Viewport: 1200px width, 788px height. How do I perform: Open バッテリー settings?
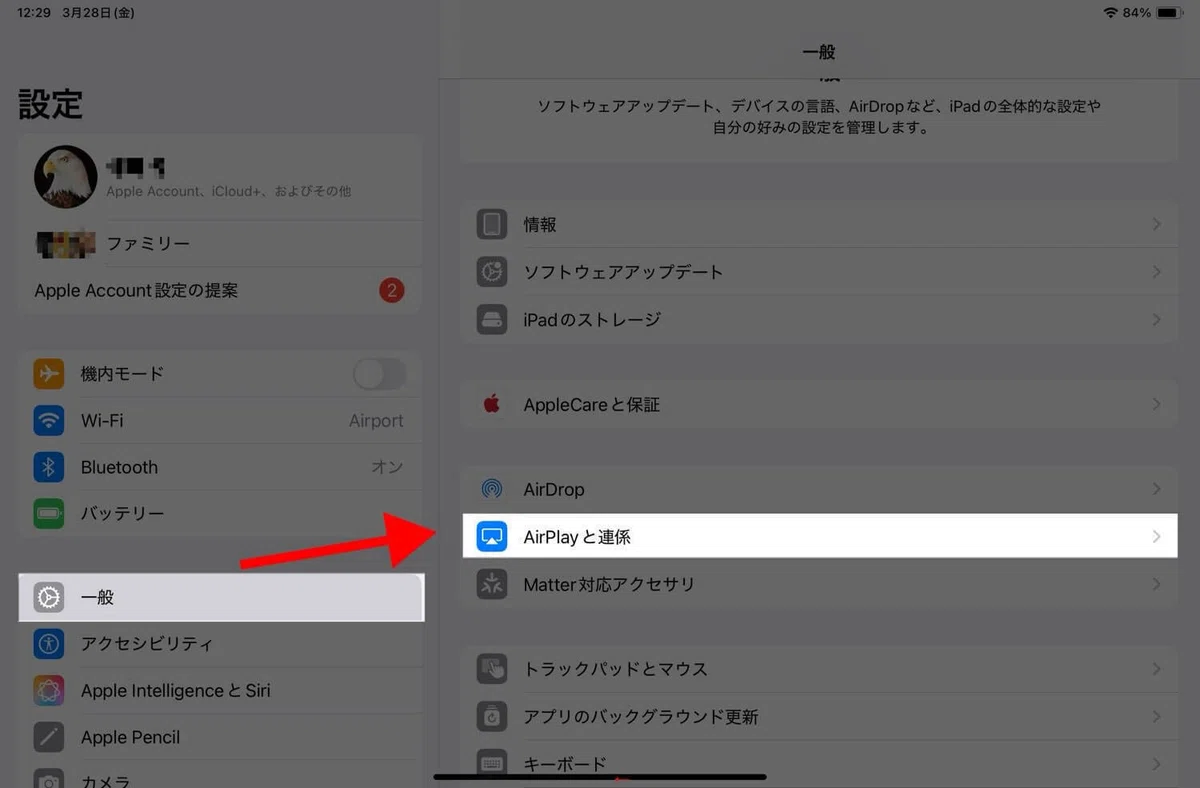pos(221,514)
